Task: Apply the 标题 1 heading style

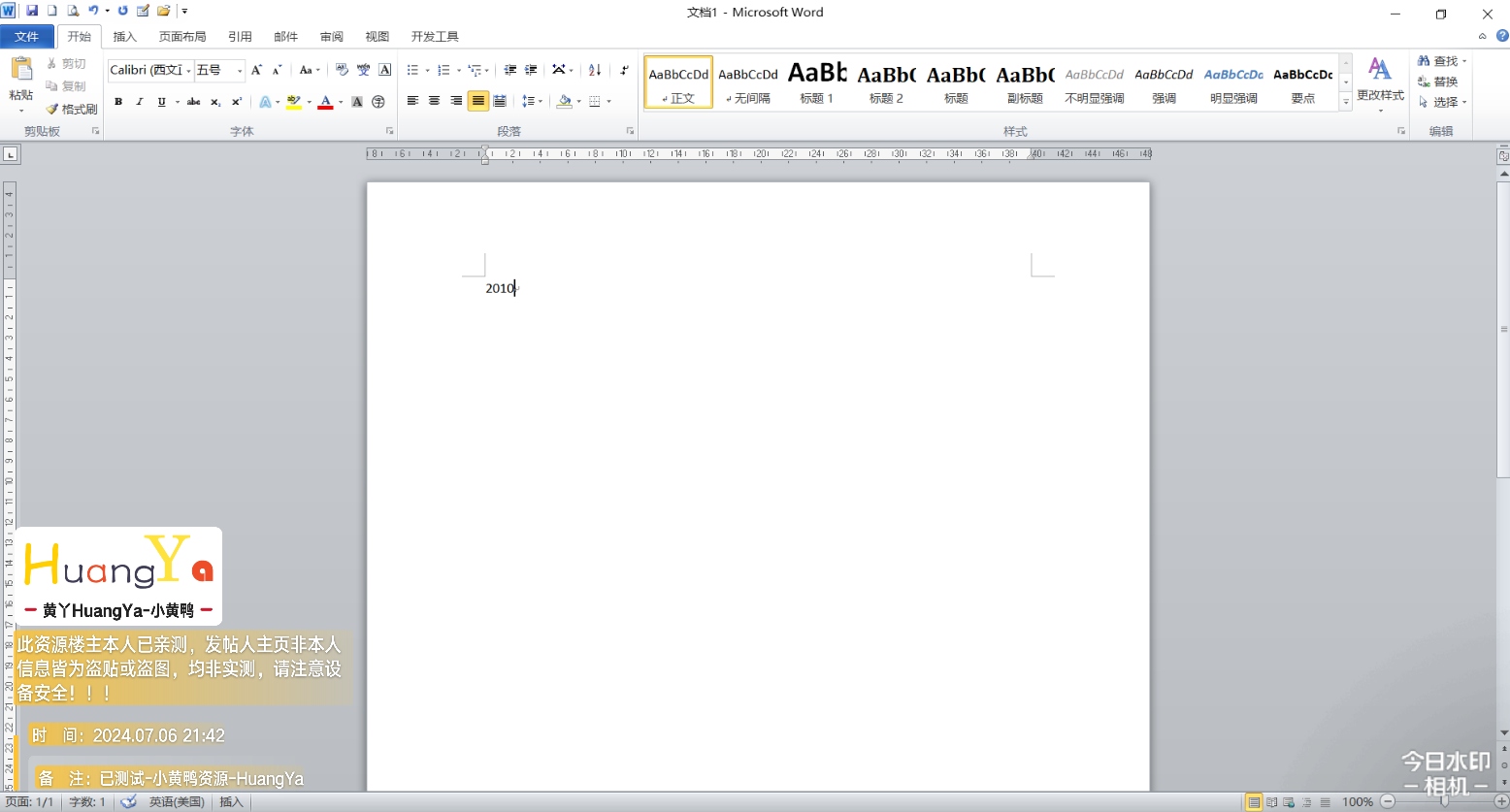Action: (817, 82)
